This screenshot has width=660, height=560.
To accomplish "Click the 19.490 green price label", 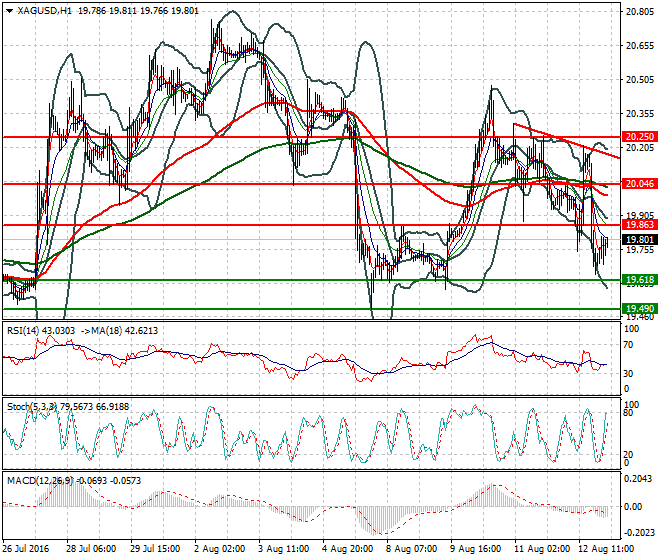I will [x=638, y=309].
